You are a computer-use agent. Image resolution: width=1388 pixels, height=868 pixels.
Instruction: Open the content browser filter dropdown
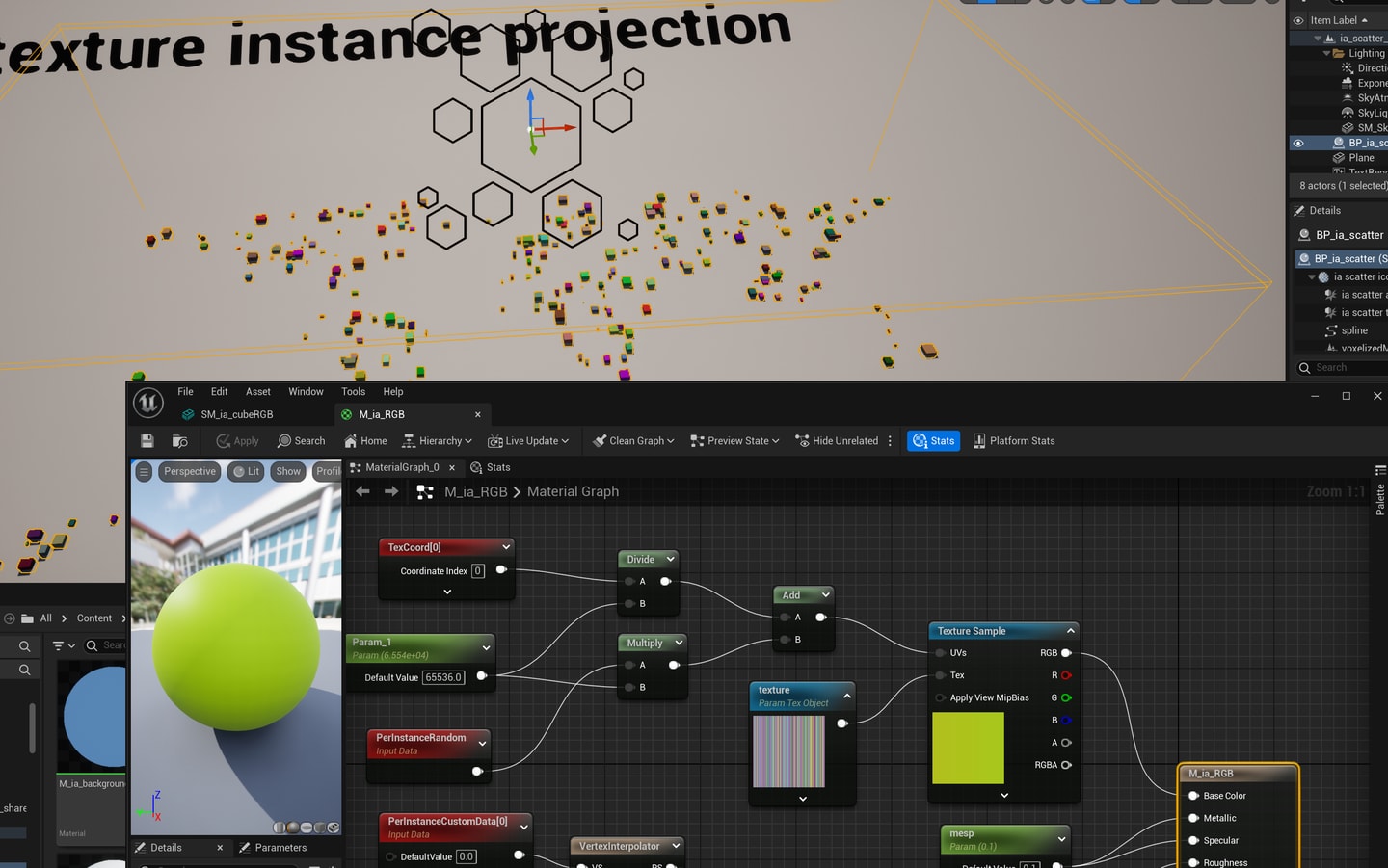click(64, 645)
